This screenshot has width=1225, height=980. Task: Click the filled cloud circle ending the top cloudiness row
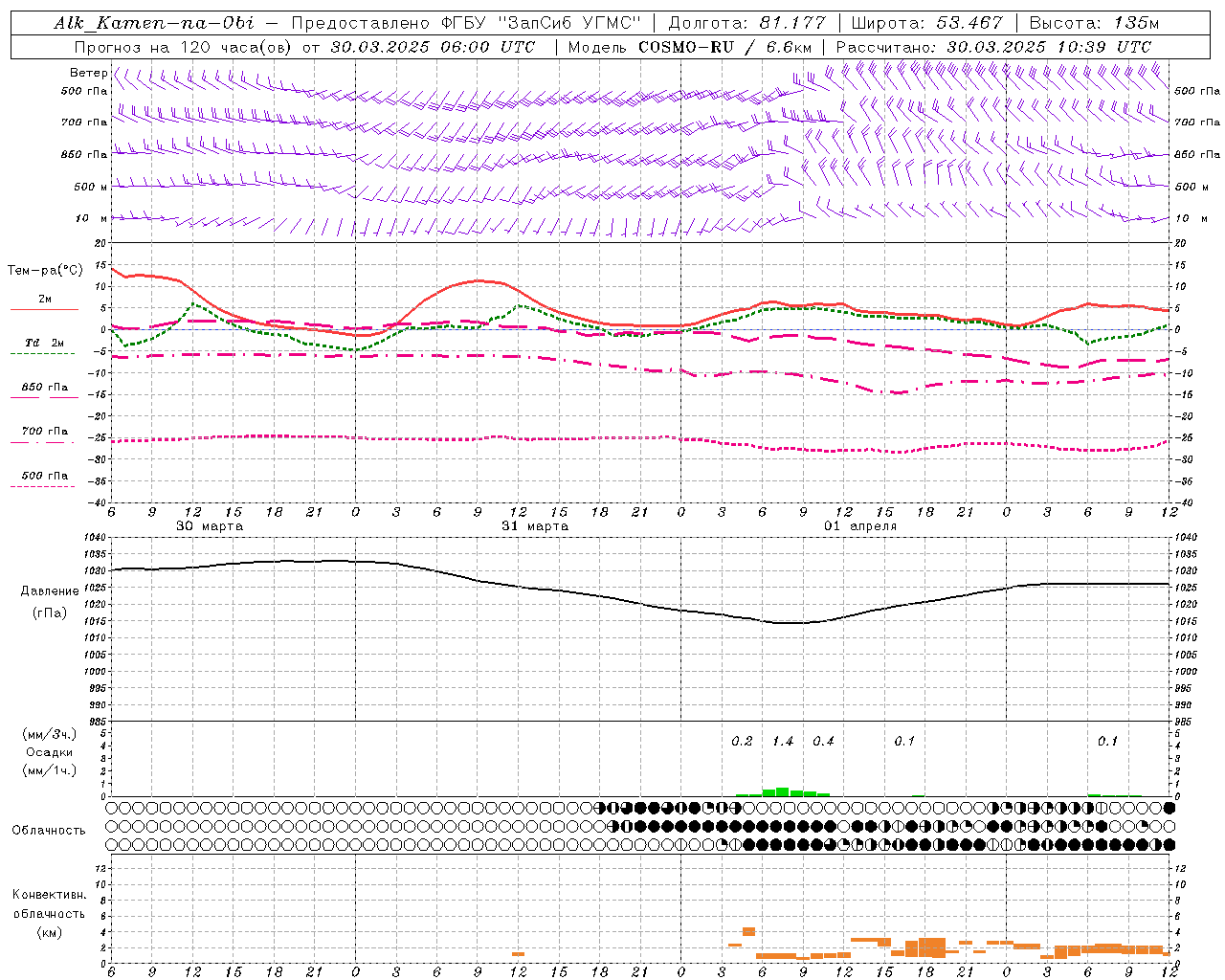point(1169,808)
